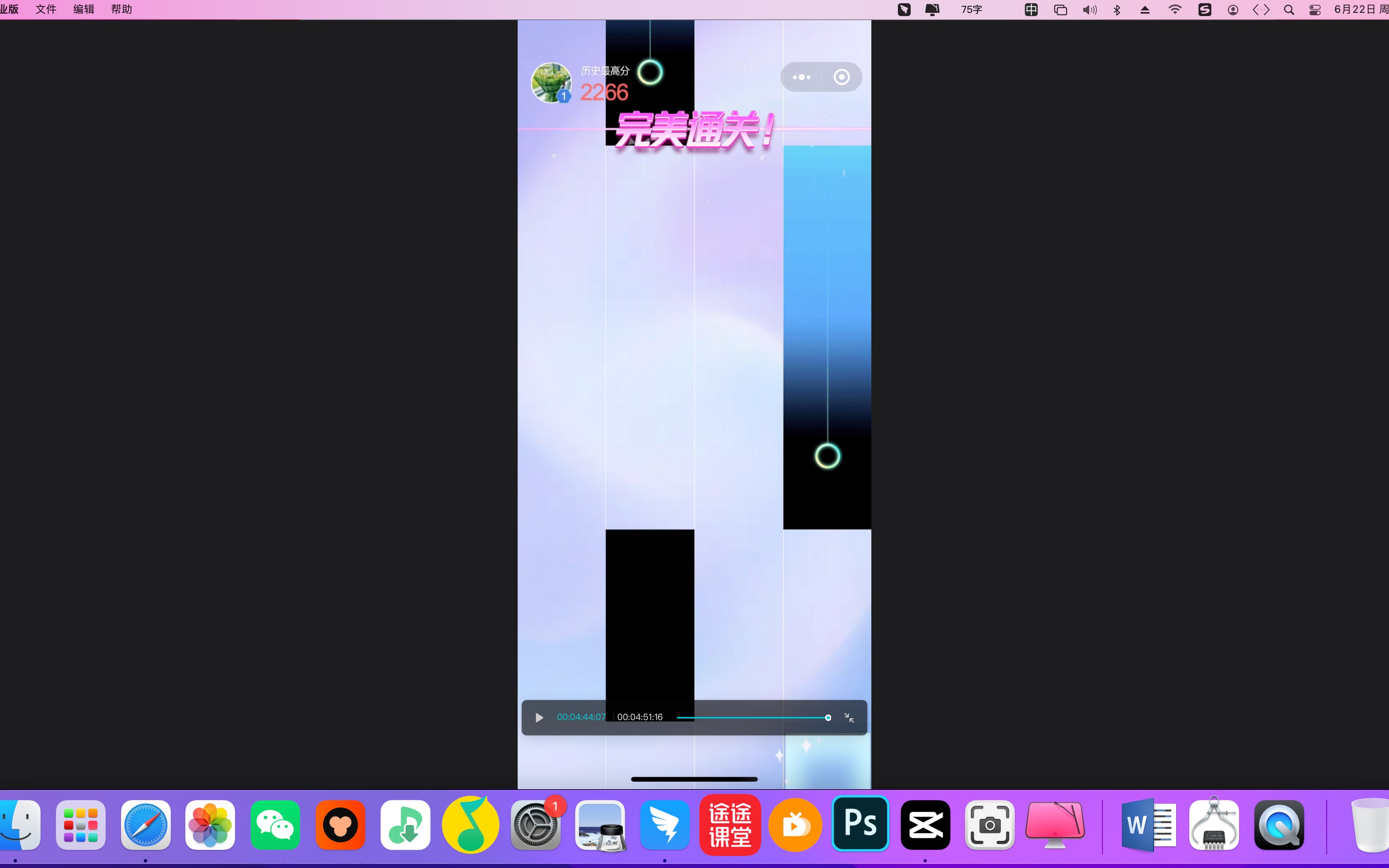Click the 历史最高分 label
The height and width of the screenshot is (868, 1389).
[605, 71]
